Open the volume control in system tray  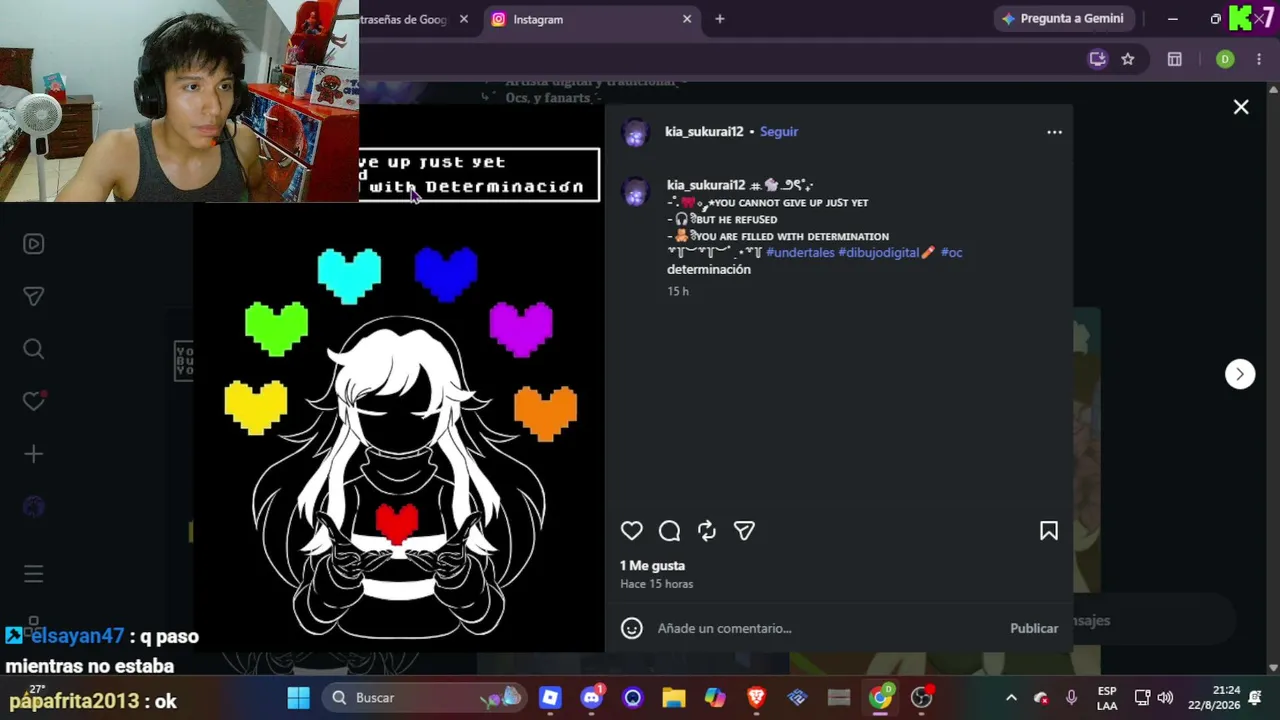click(1165, 698)
